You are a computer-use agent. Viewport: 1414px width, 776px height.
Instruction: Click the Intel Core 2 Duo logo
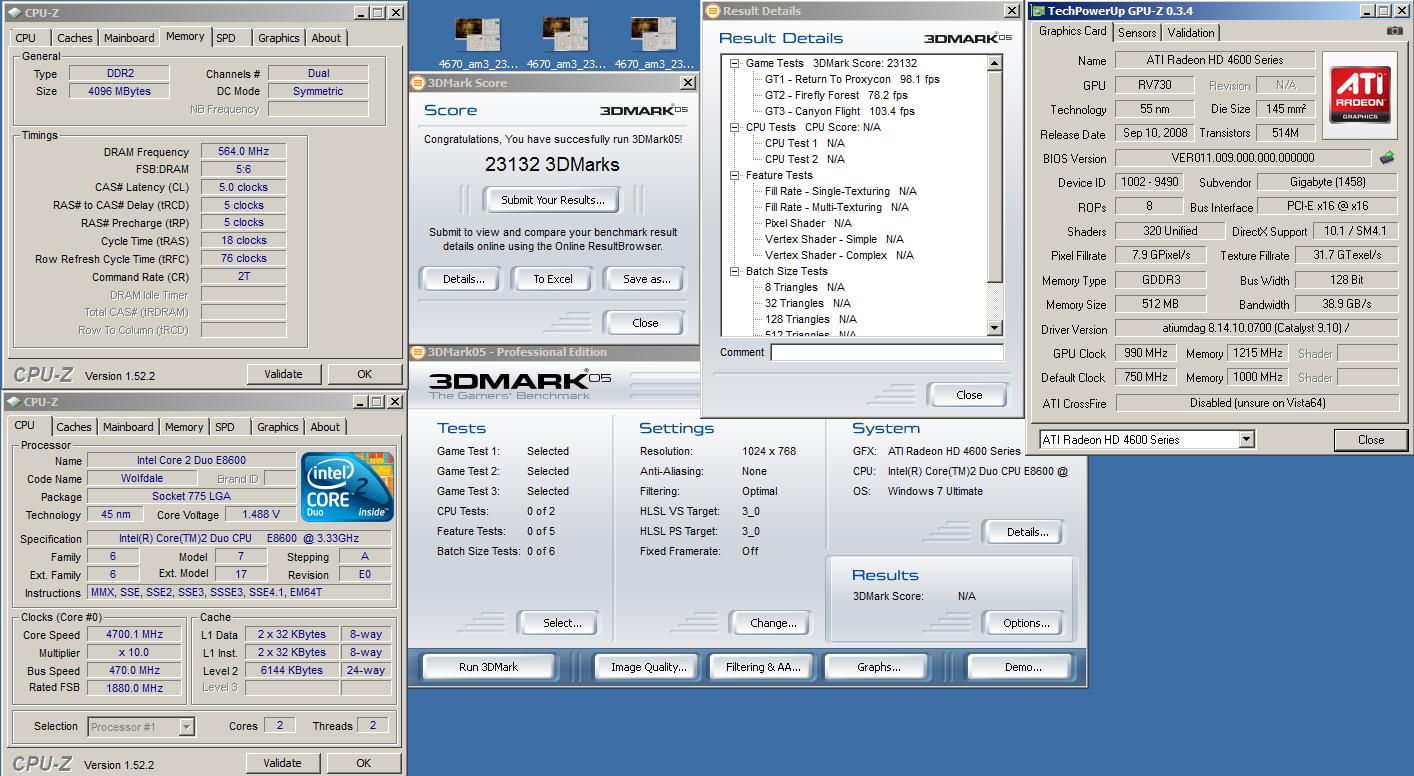(347, 487)
